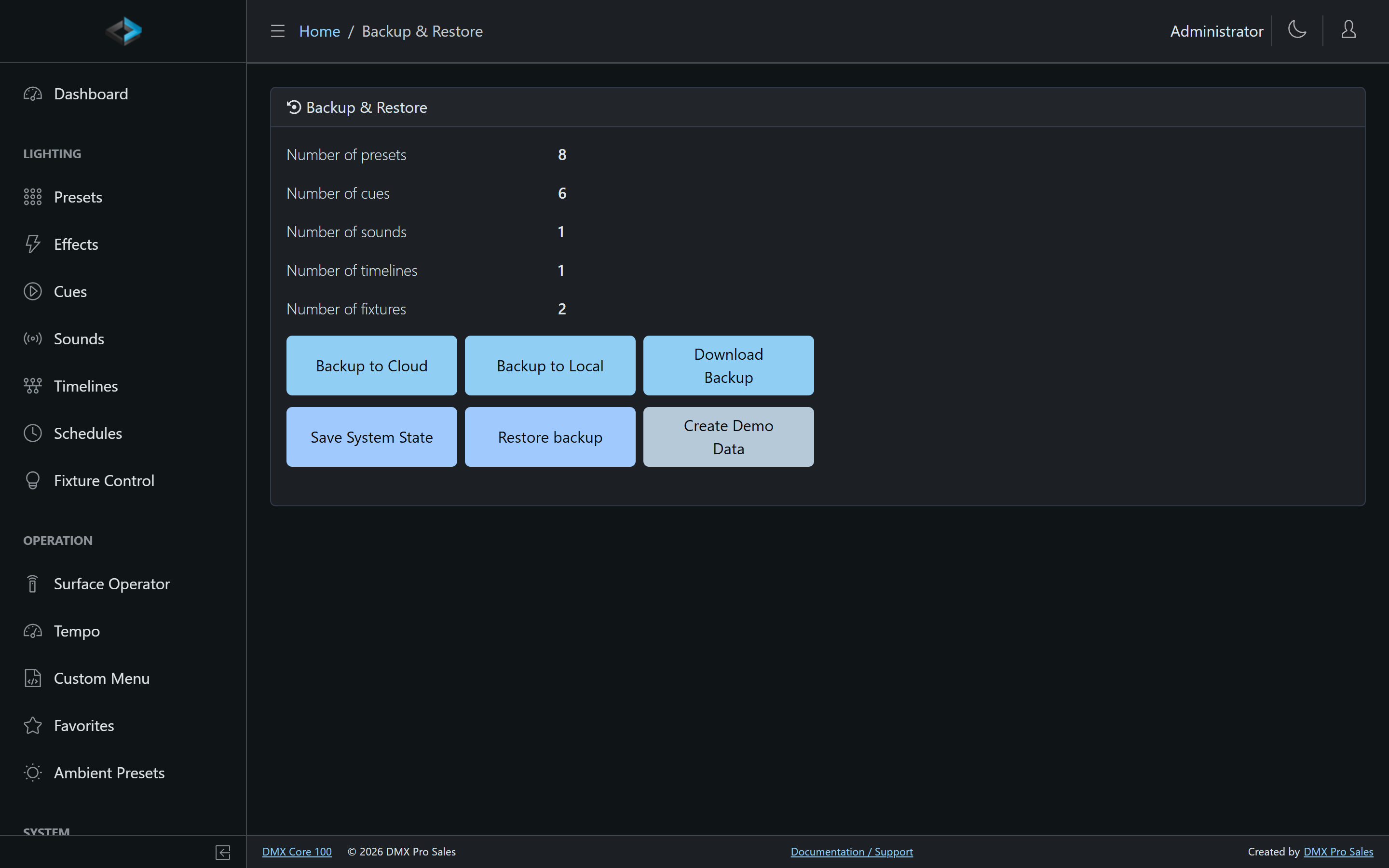Click the LIGHTING section heading
Viewport: 1389px width, 868px height.
tap(52, 154)
